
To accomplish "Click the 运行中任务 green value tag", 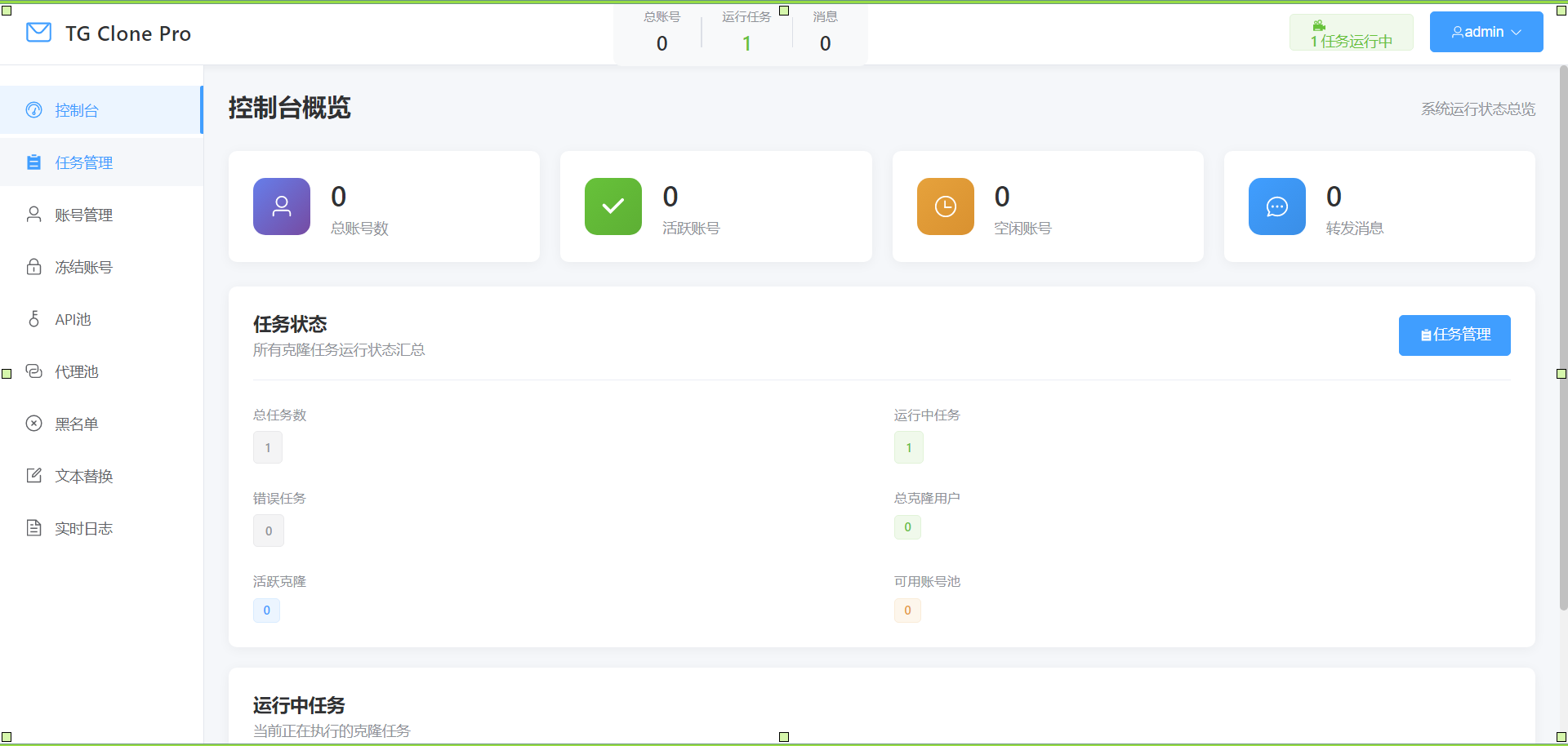I will click(909, 447).
